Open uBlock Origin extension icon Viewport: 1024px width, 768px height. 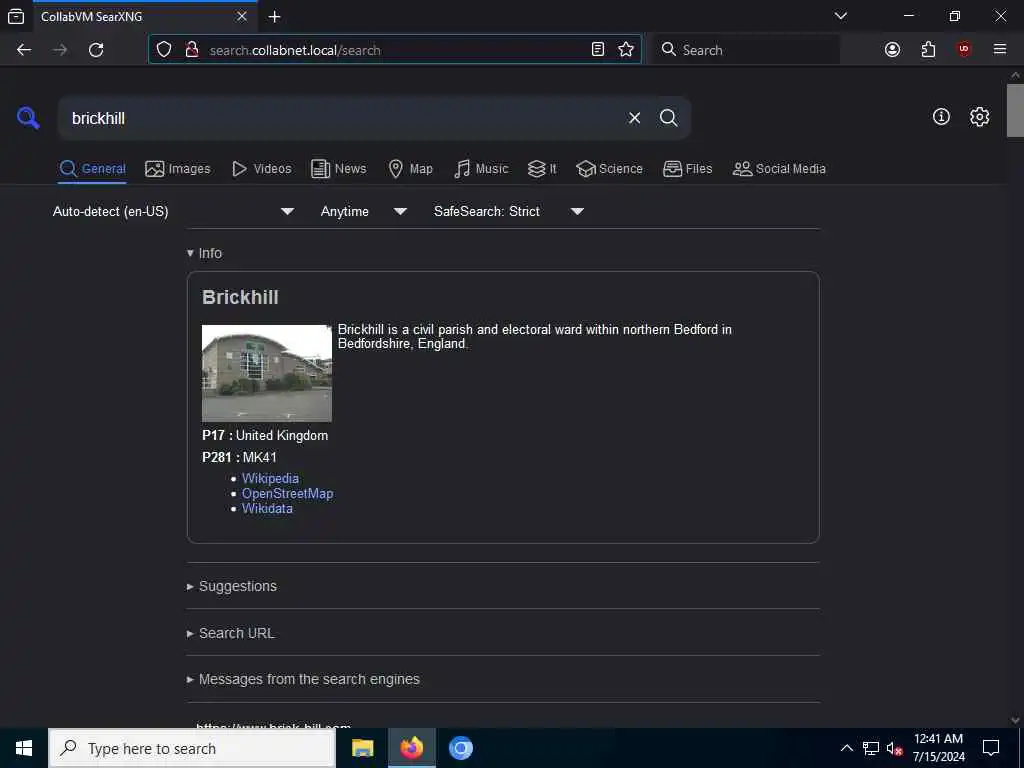pyautogui.click(x=964, y=50)
